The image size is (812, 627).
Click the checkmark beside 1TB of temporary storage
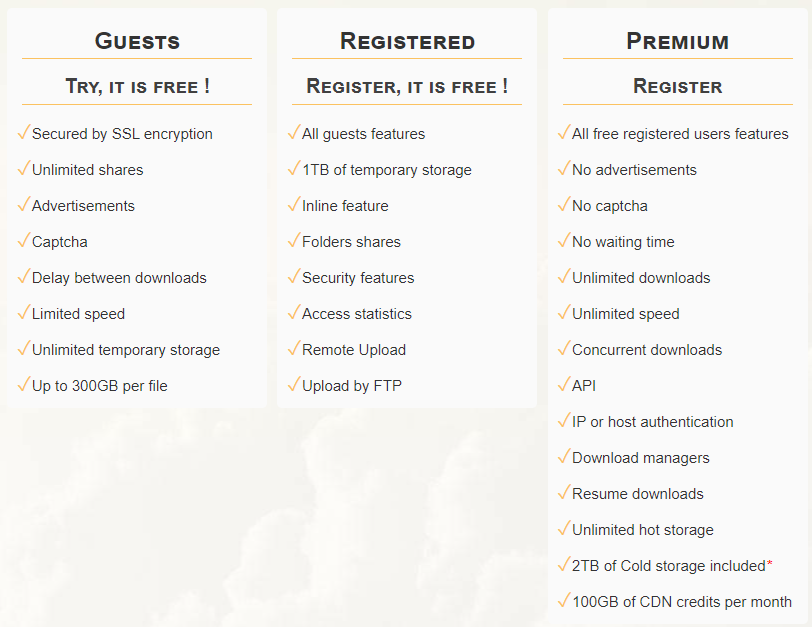(x=293, y=169)
